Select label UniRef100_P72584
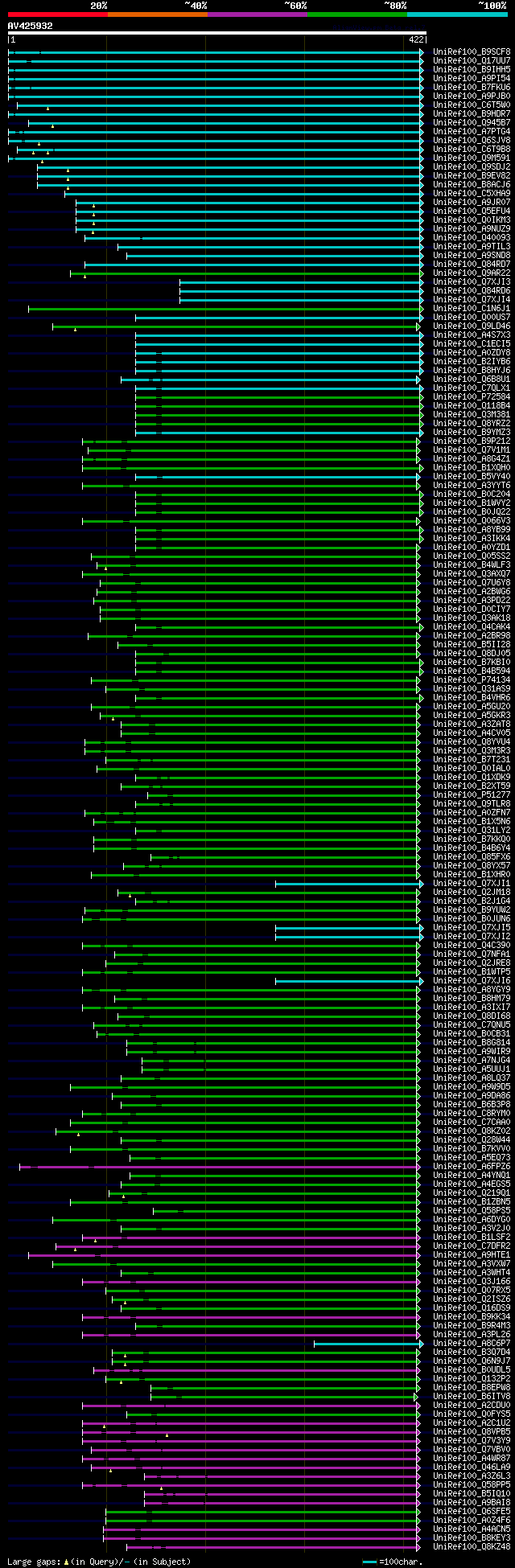The height and width of the screenshot is (1568, 515). click(x=472, y=397)
